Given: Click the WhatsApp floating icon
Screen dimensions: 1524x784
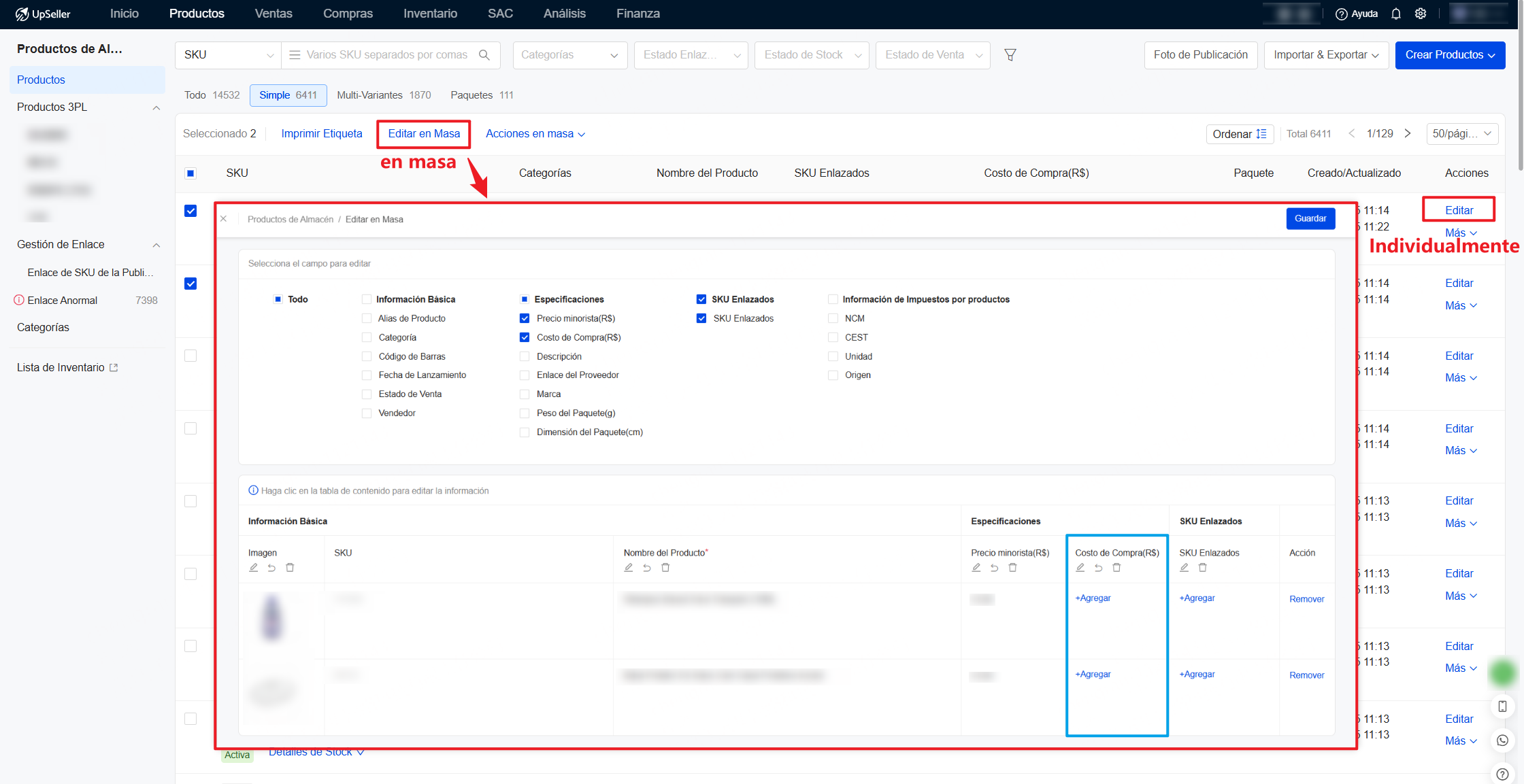Looking at the screenshot, I should (x=1502, y=740).
